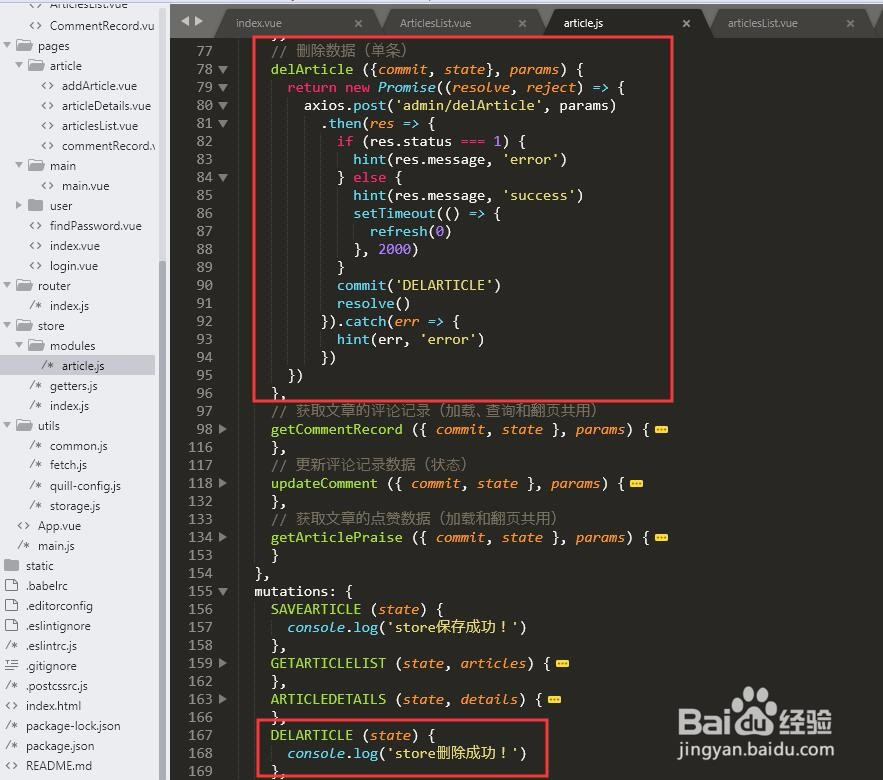
Task: Open CommentRecord.vue in sidebar
Action: pos(101,25)
